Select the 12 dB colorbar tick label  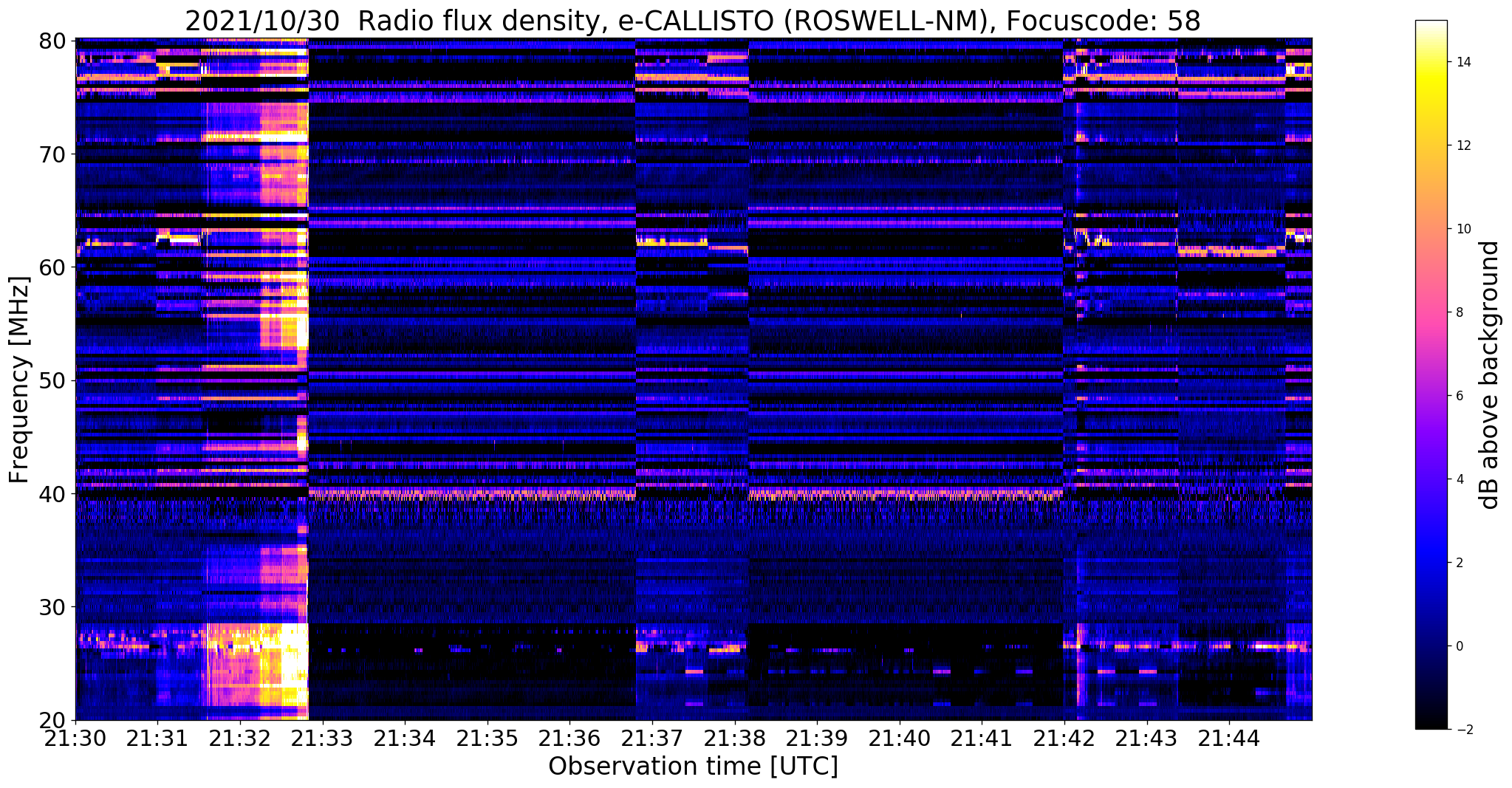1463,145
